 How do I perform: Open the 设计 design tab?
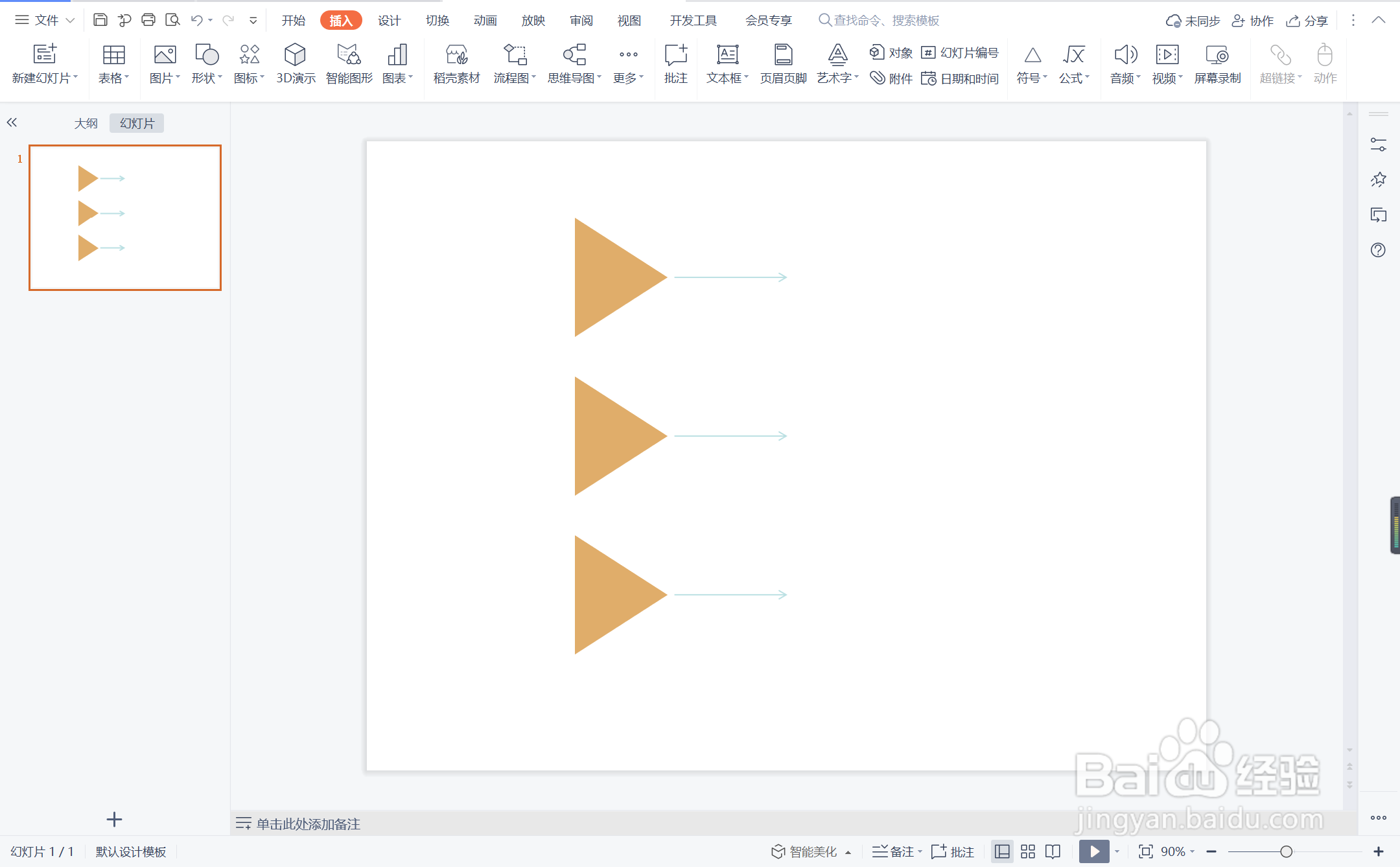tap(389, 20)
